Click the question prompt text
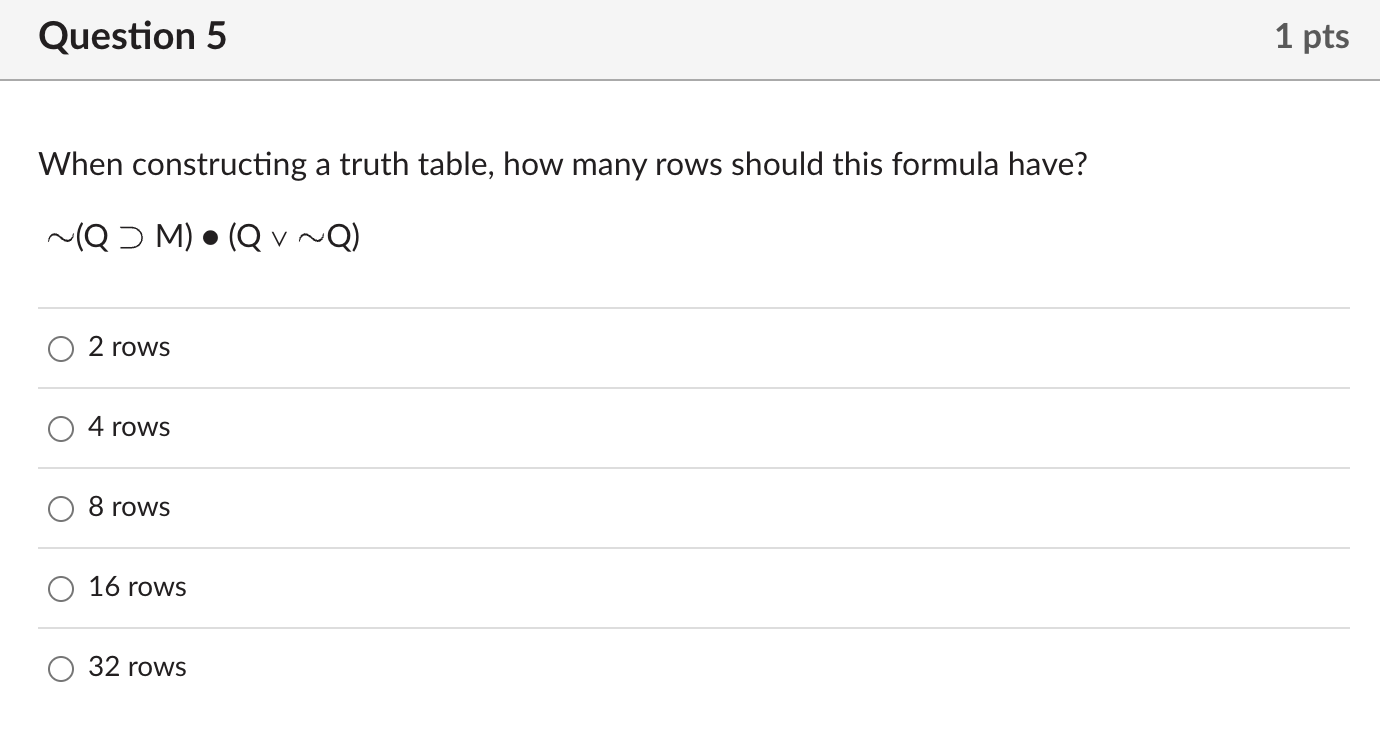The height and width of the screenshot is (744, 1380). coord(563,164)
